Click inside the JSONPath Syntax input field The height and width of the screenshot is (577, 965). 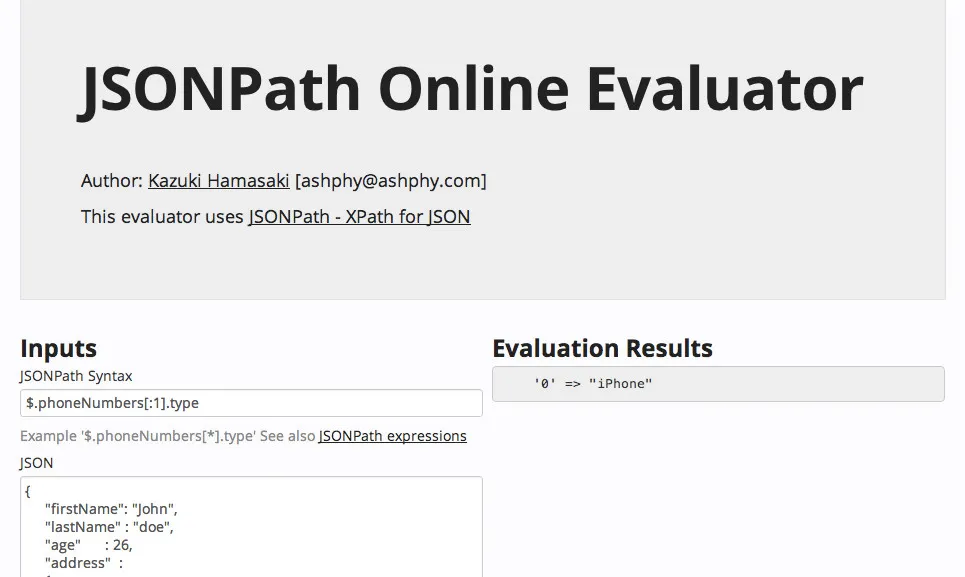[x=250, y=403]
